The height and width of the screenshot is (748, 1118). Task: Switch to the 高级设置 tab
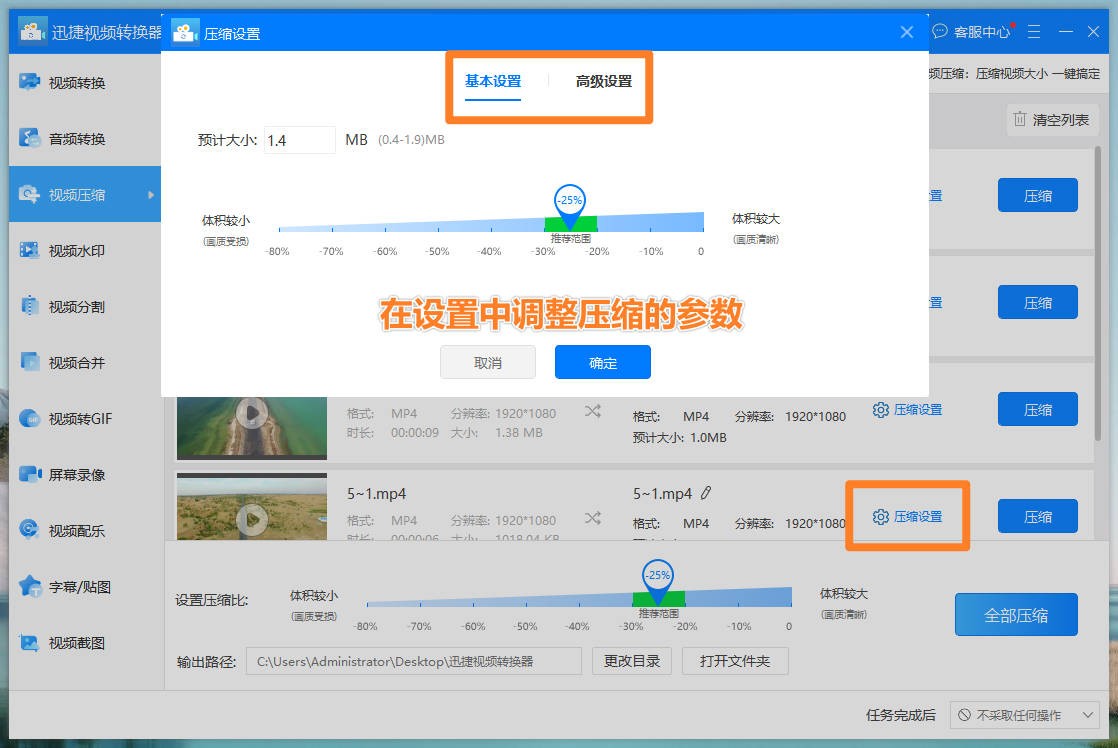[605, 83]
